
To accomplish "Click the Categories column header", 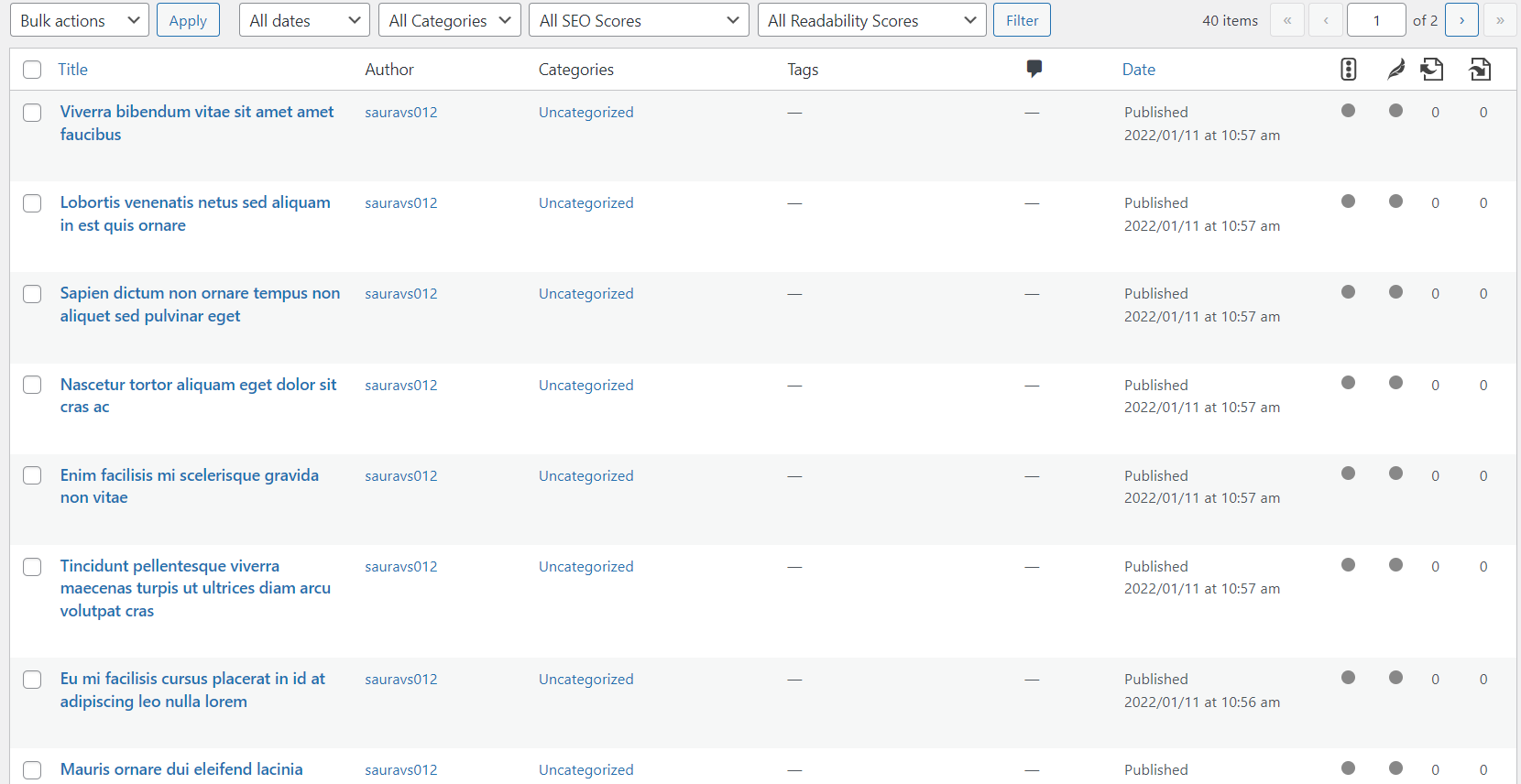I will (x=576, y=70).
